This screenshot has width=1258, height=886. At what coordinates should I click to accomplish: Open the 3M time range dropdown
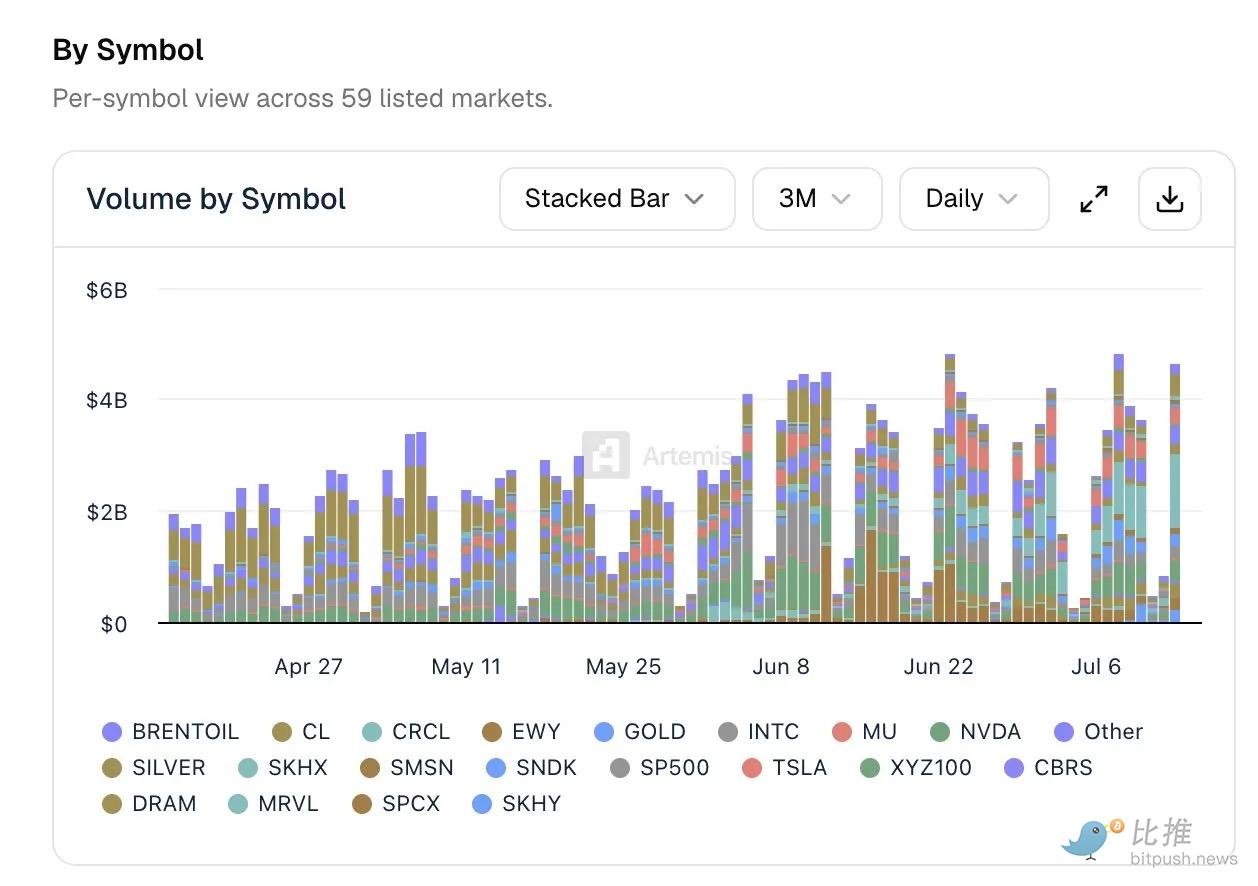[x=817, y=199]
